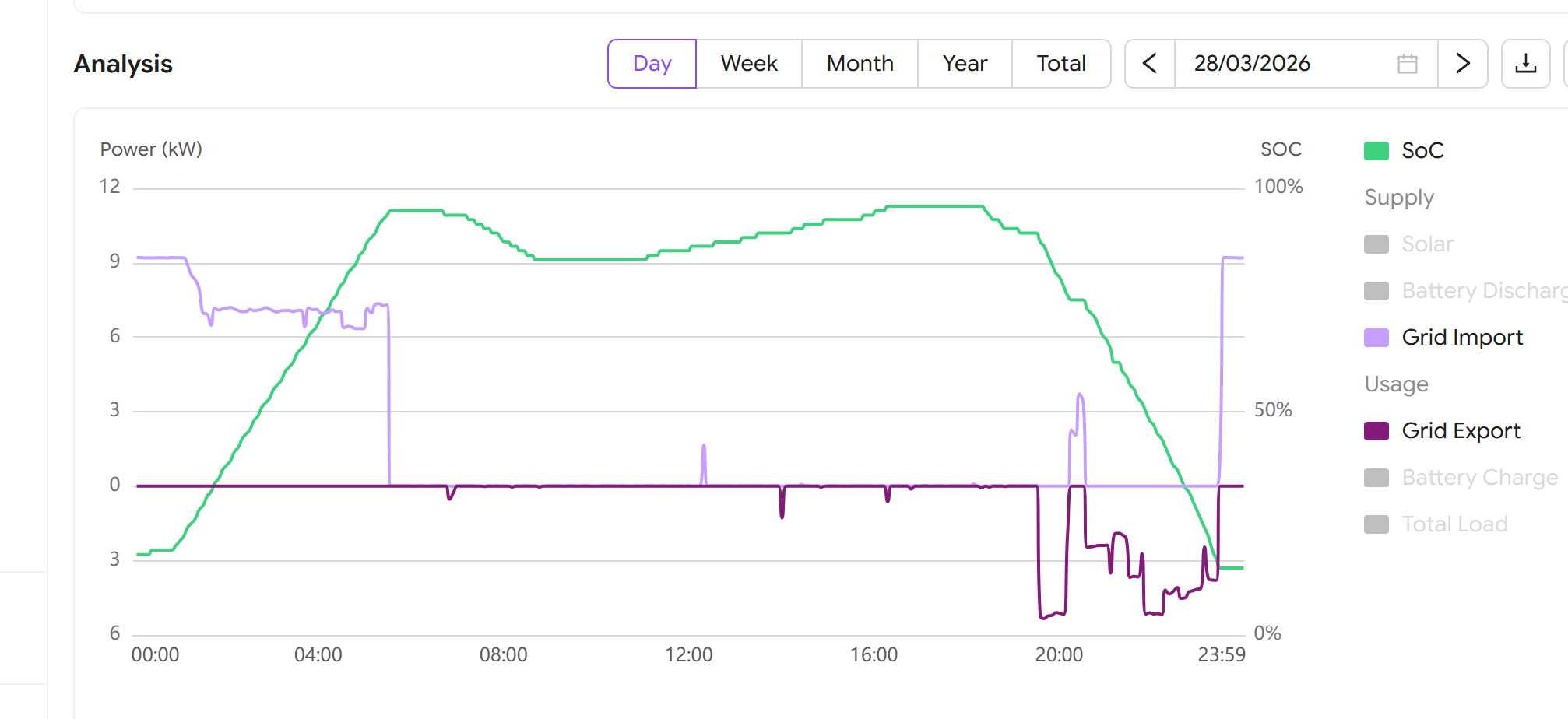Image resolution: width=1568 pixels, height=719 pixels.
Task: Select the Day tab
Action: point(652,64)
